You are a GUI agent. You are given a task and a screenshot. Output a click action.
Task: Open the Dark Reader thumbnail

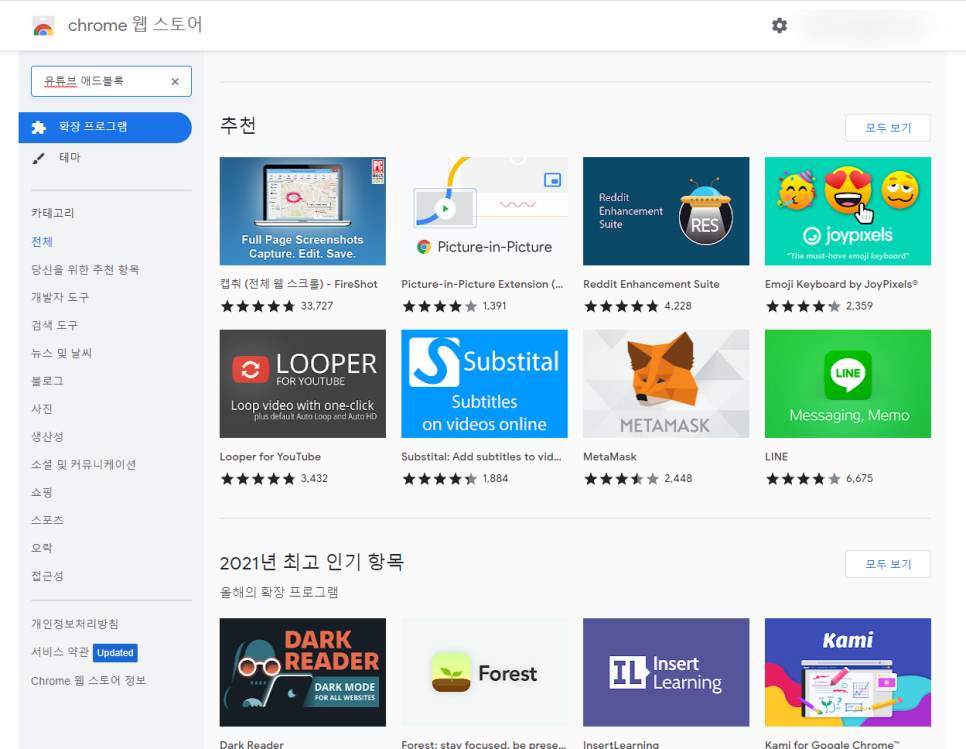click(x=302, y=672)
